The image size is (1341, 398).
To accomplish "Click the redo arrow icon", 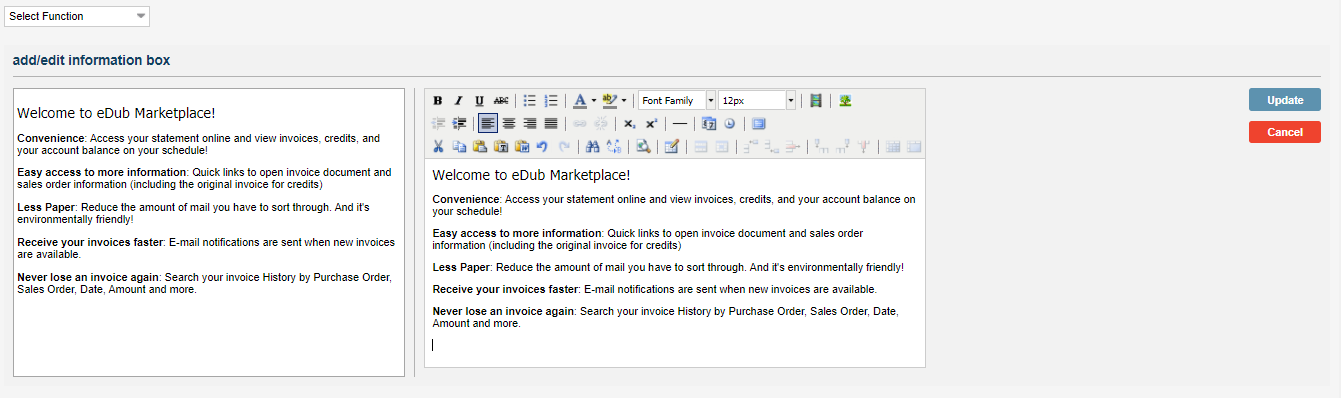I will [x=564, y=146].
